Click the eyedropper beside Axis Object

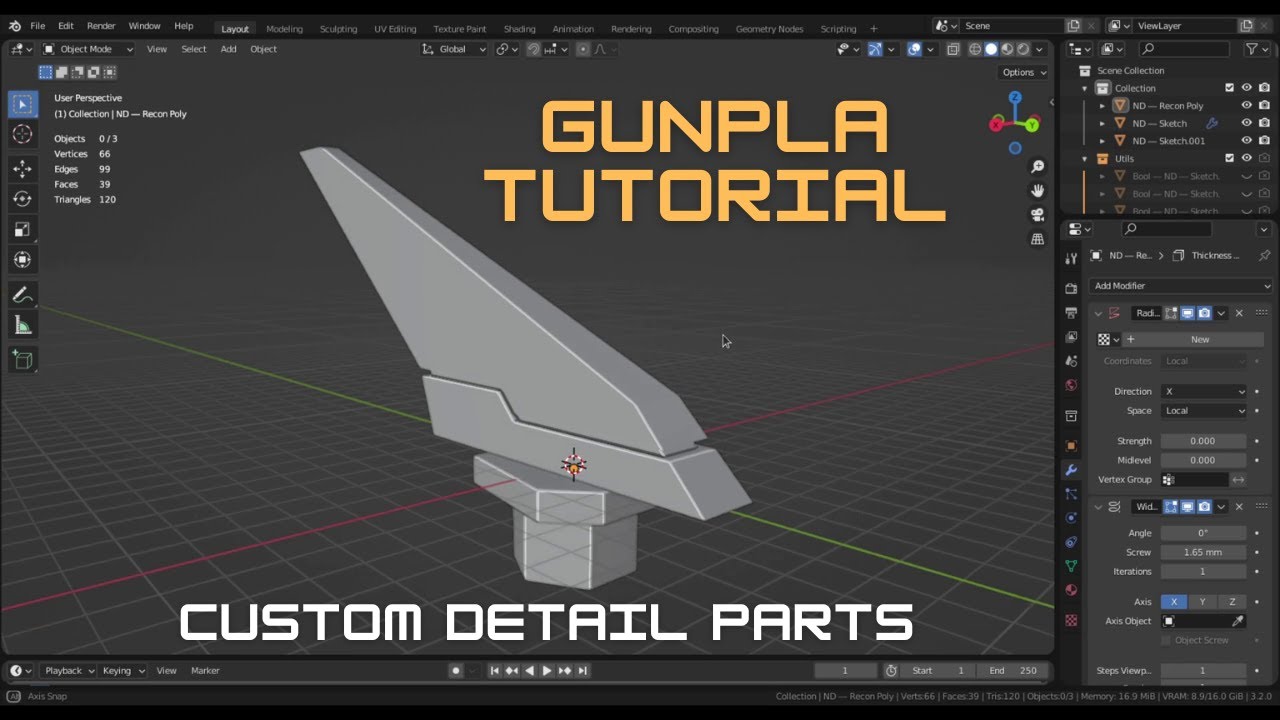[1238, 621]
